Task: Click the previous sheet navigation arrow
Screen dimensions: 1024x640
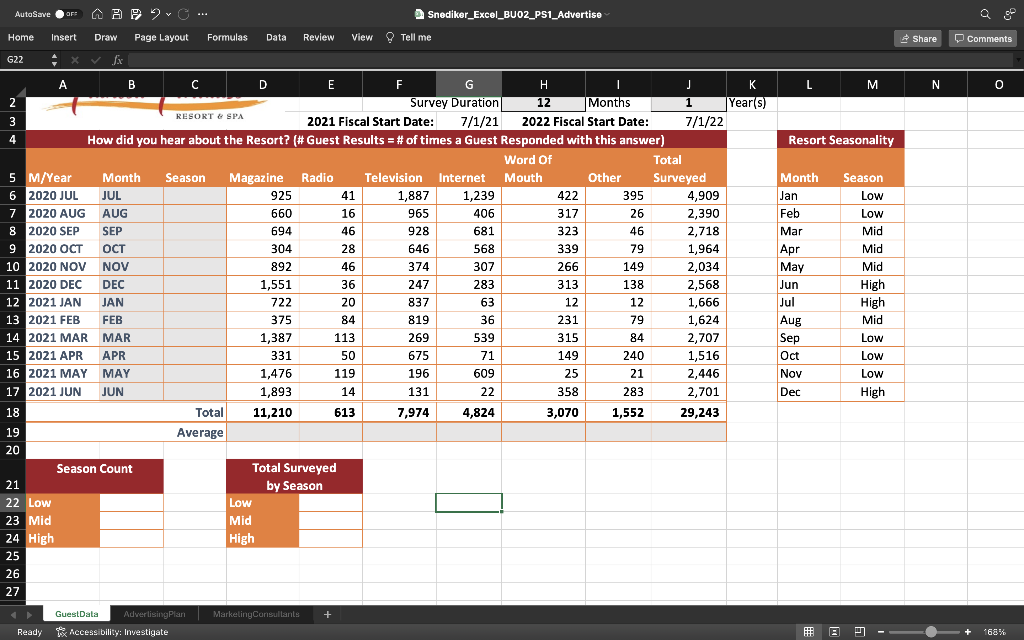Action: 13,615
